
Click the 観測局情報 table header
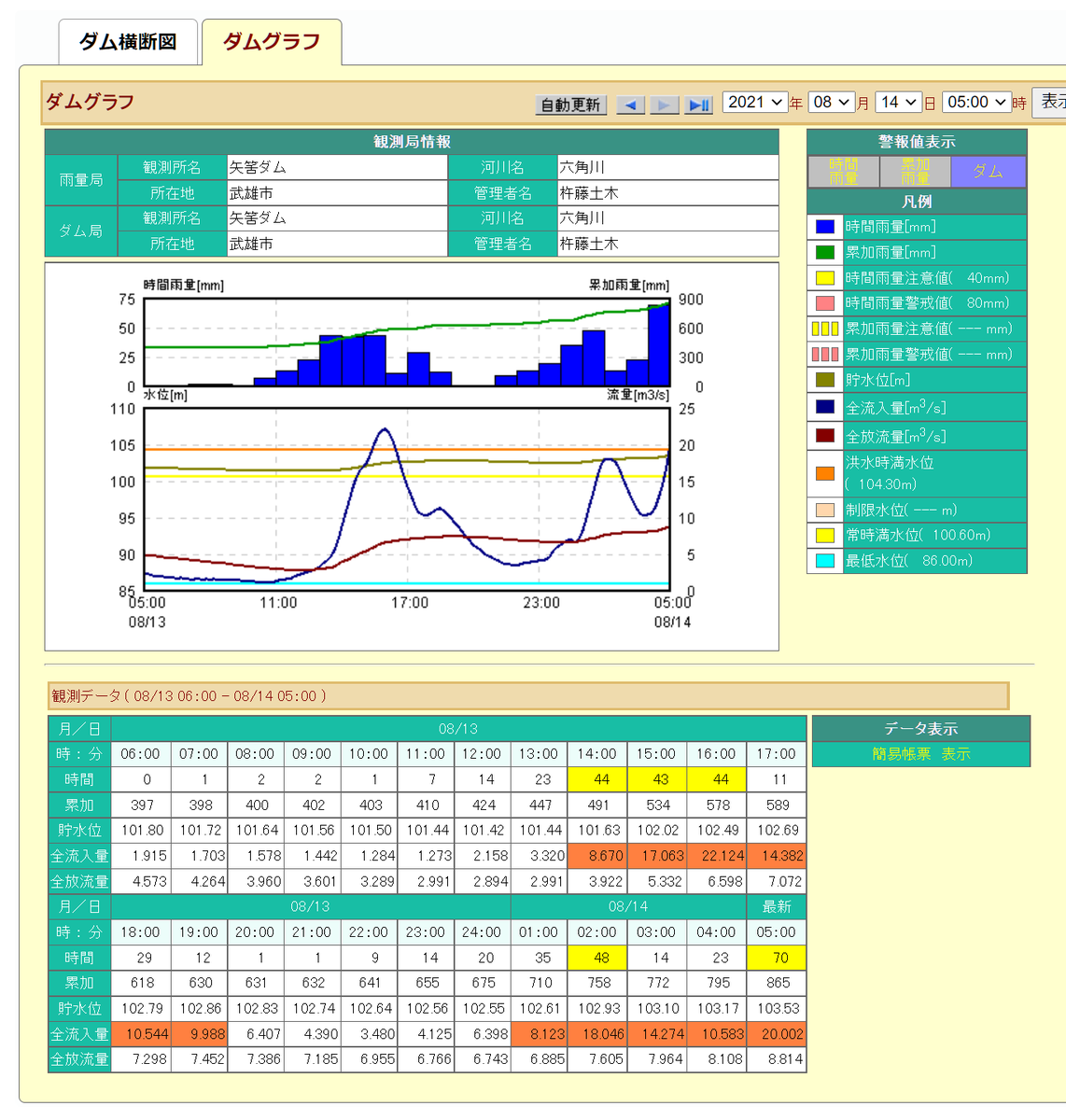click(412, 142)
